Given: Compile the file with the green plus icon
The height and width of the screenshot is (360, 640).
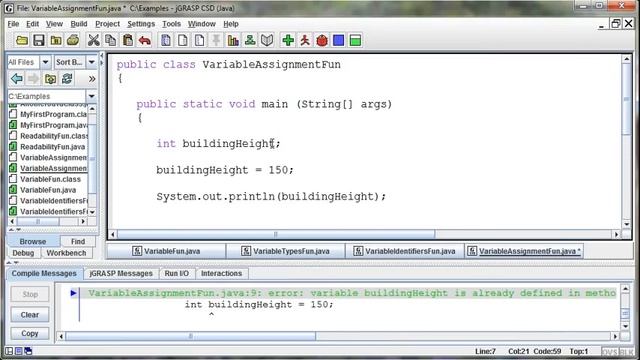Looking at the screenshot, I should tap(288, 40).
